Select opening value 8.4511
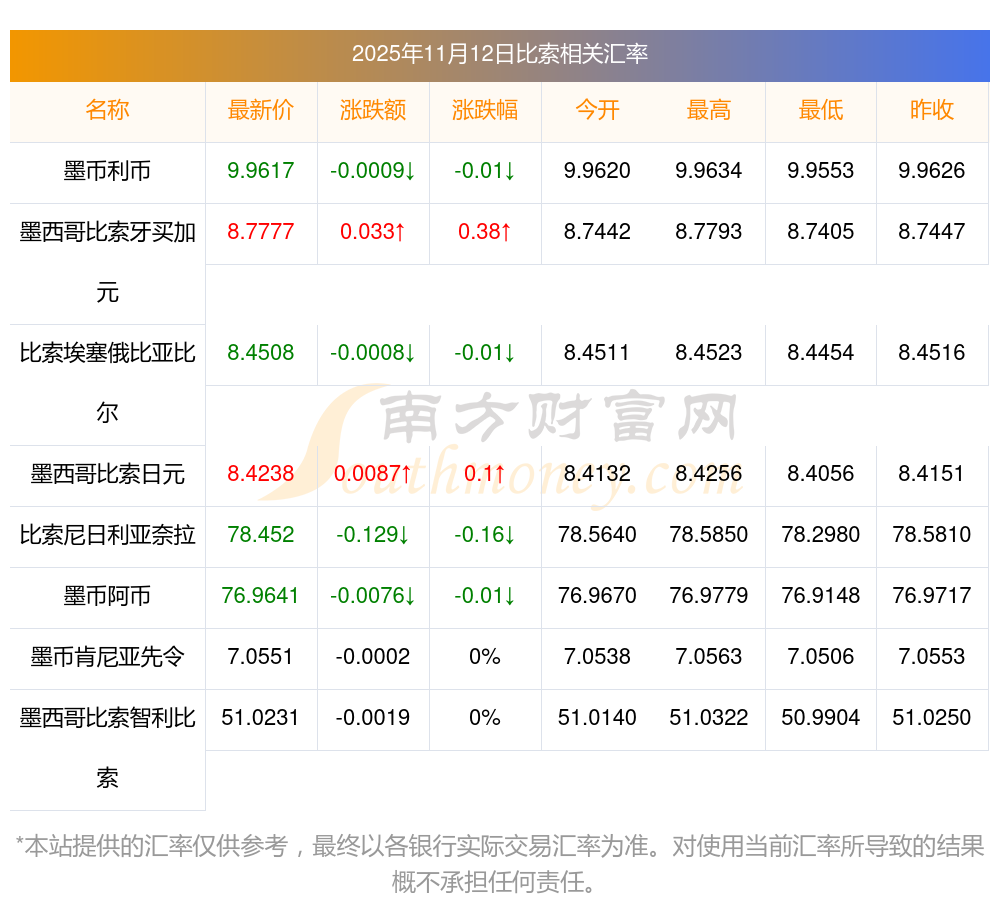This screenshot has width=1000, height=913. click(596, 353)
